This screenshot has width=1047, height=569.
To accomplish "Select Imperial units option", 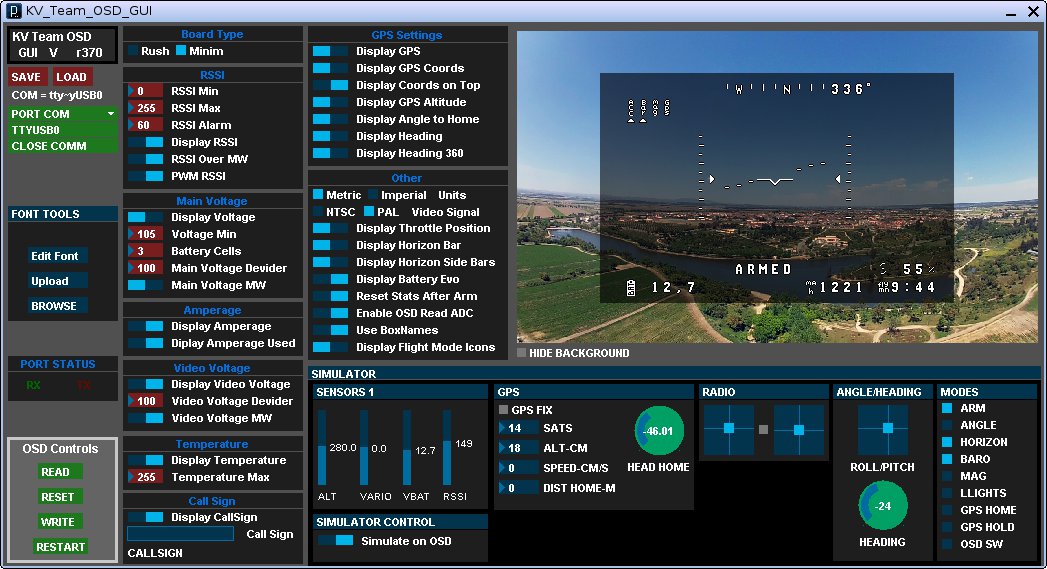I will click(373, 195).
